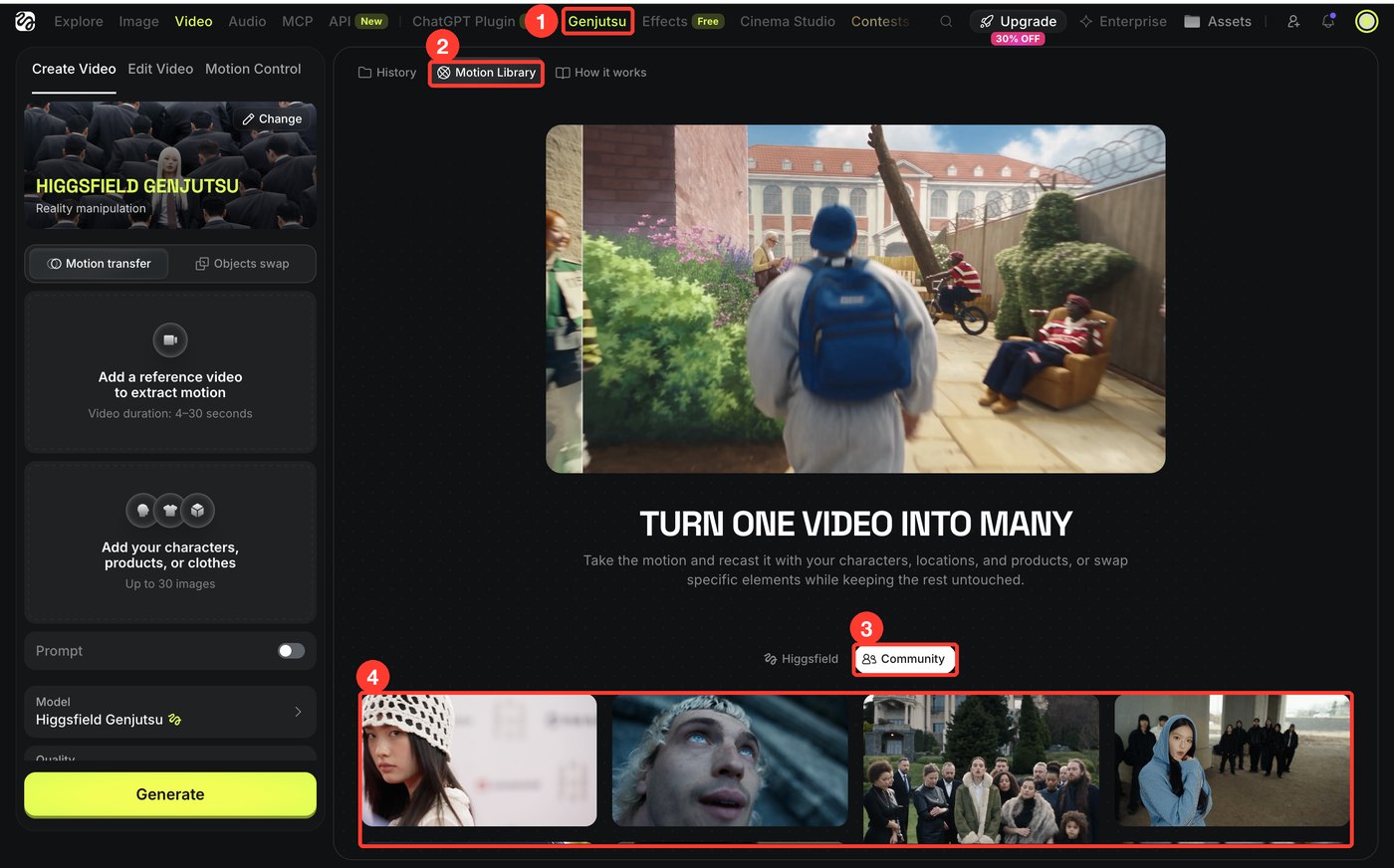Open the Enterprise link

(1123, 21)
